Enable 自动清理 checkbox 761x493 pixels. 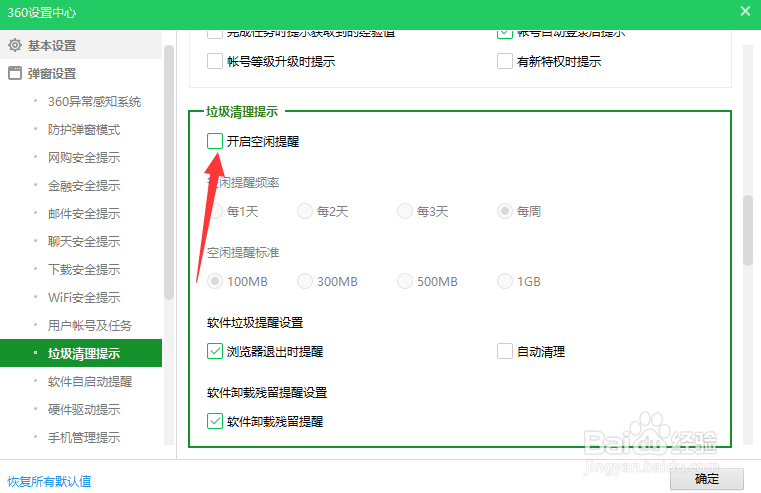pyautogui.click(x=505, y=351)
